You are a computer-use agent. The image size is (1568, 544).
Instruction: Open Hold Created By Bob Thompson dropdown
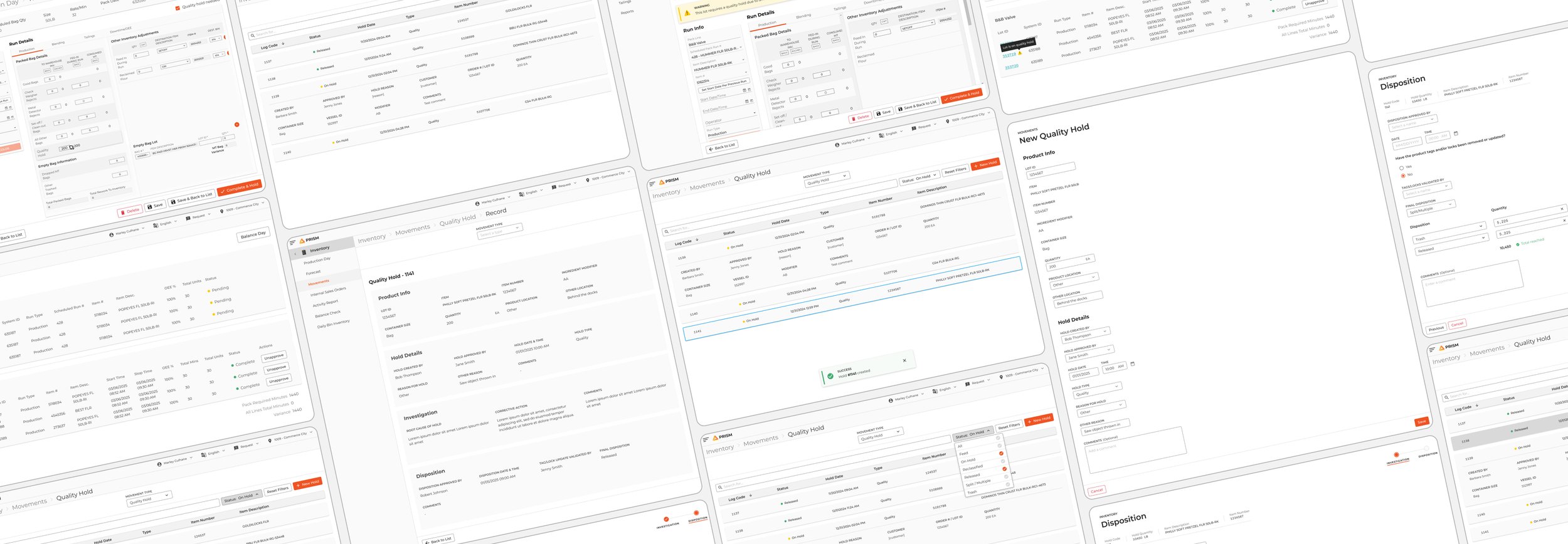[1086, 335]
